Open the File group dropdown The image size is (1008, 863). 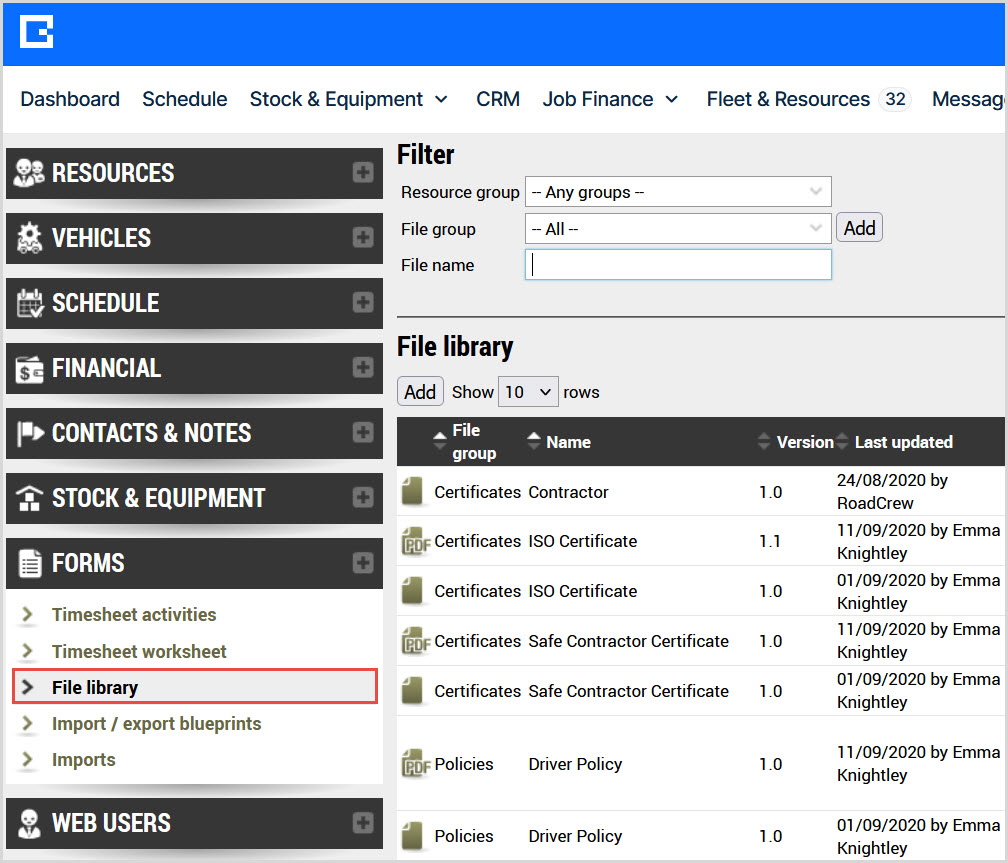click(x=677, y=229)
